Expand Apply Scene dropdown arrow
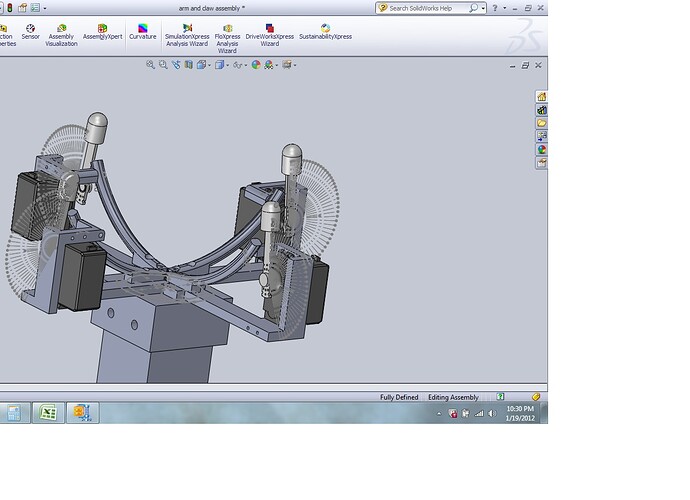 click(x=277, y=65)
